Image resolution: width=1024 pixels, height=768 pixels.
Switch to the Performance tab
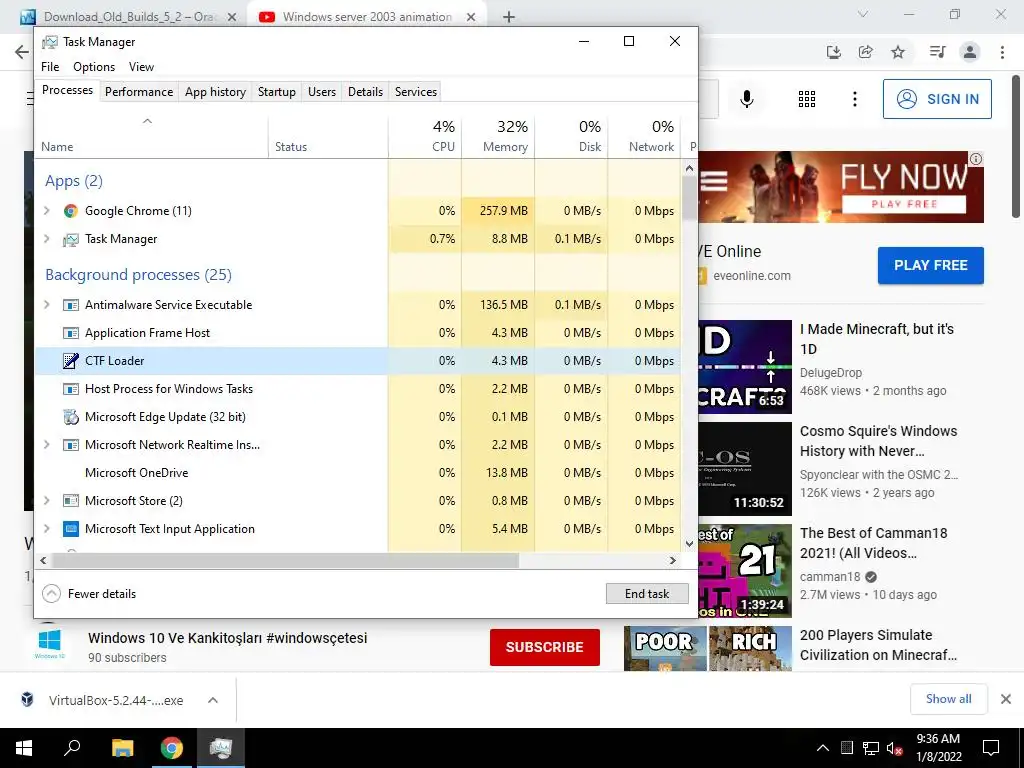coord(139,92)
